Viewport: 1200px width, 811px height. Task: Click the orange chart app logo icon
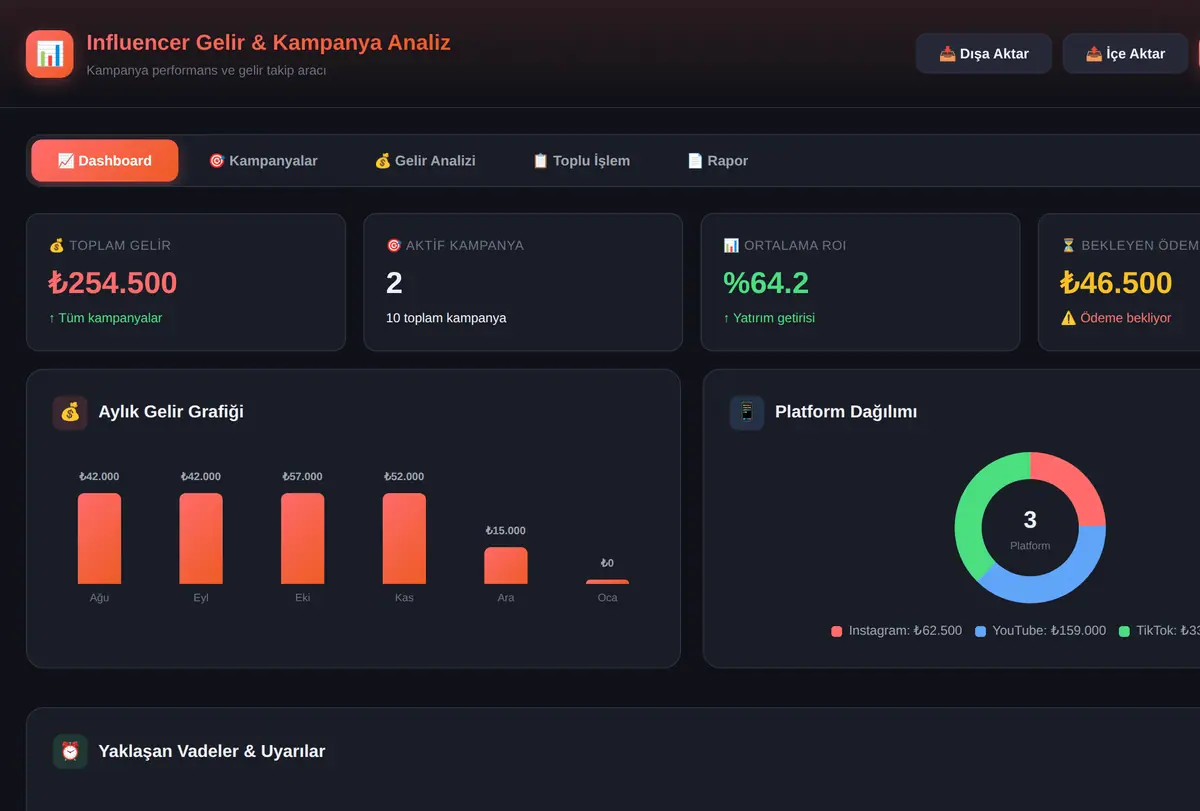click(50, 54)
